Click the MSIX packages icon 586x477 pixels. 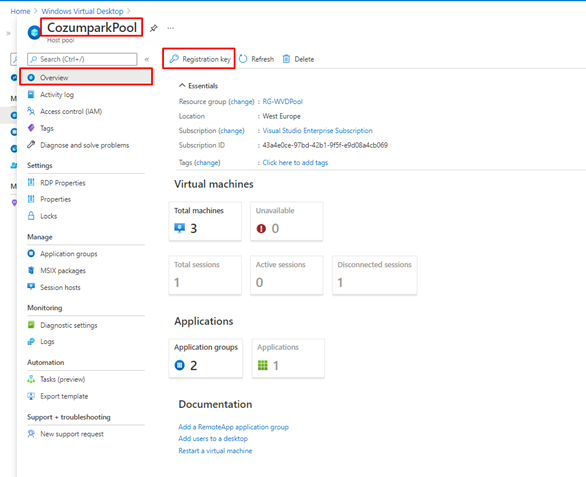[x=31, y=270]
